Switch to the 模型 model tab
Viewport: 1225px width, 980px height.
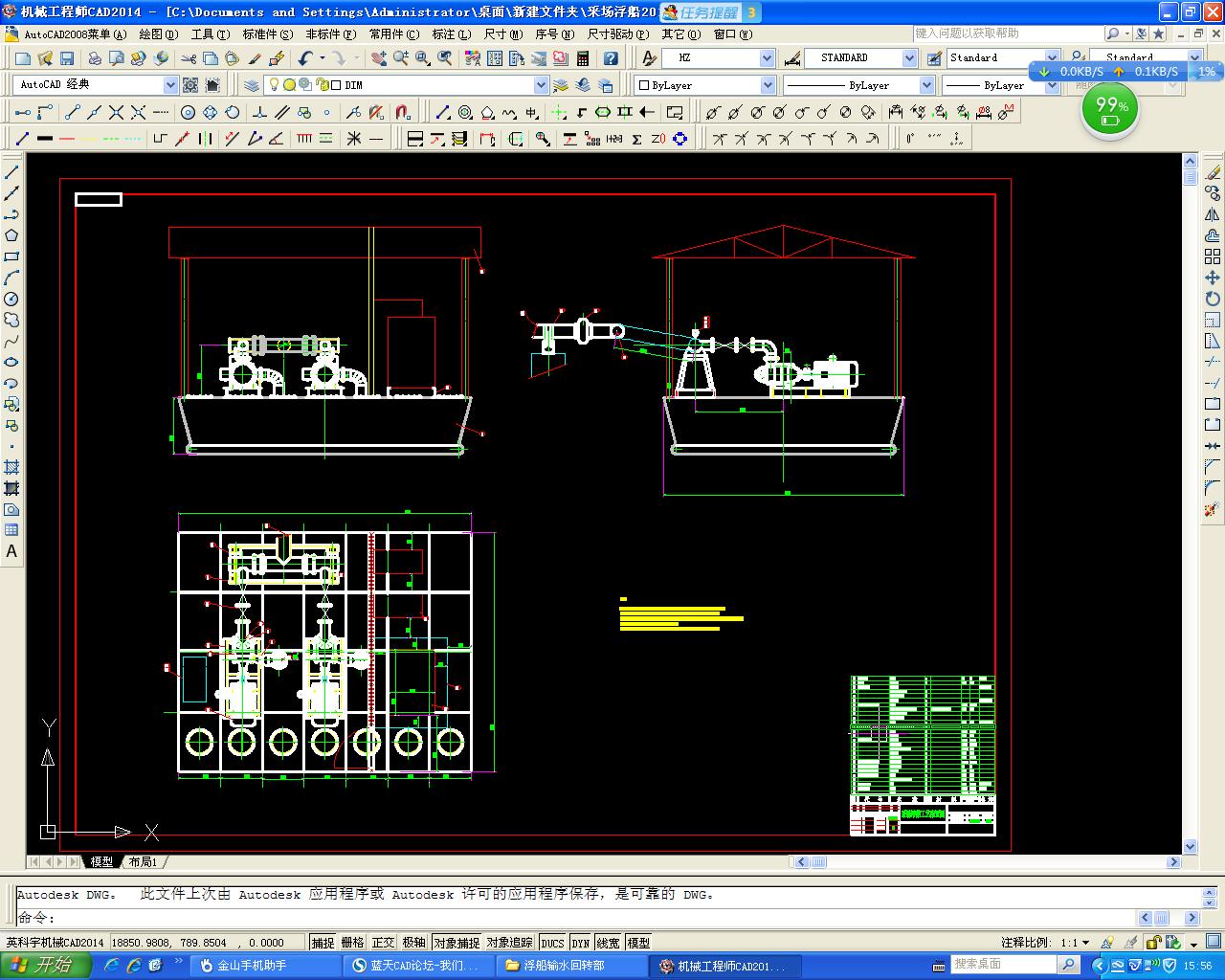[x=101, y=862]
